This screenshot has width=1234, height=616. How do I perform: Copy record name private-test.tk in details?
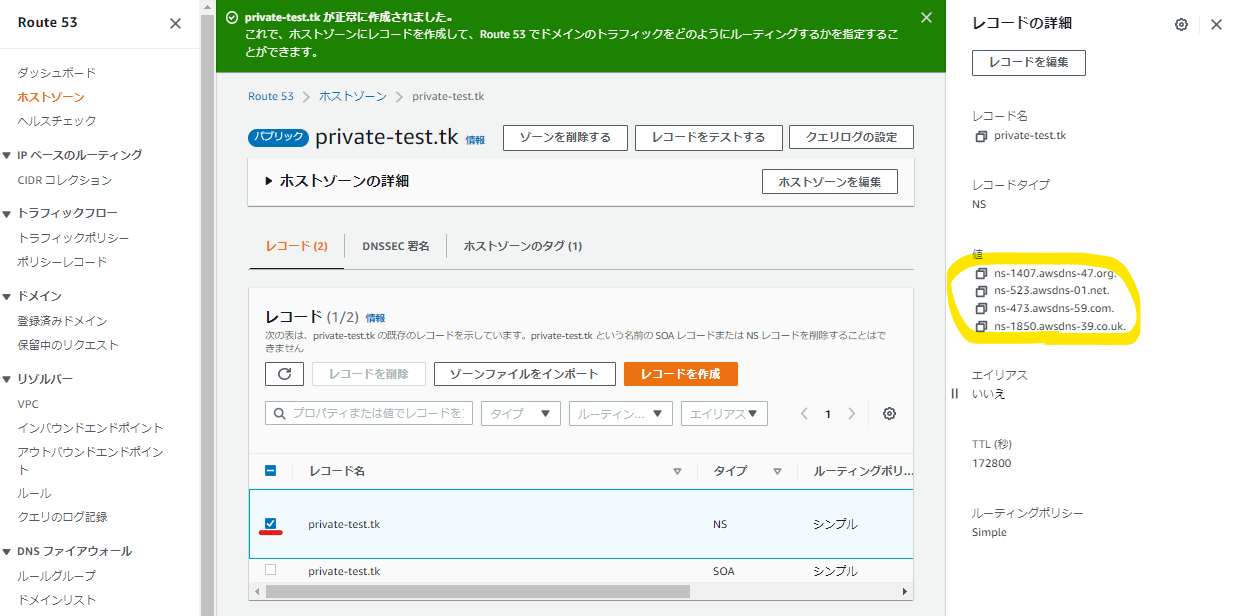pyautogui.click(x=981, y=136)
